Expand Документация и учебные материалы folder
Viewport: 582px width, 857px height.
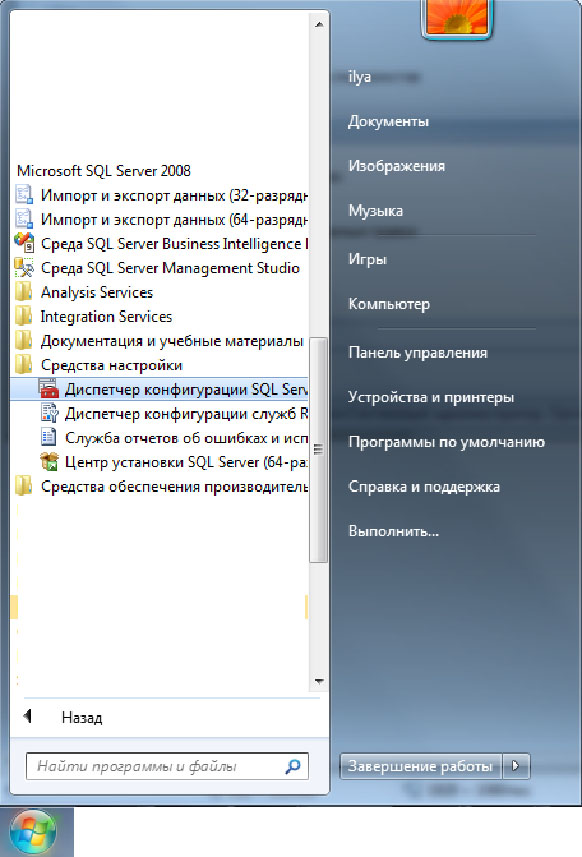(159, 341)
